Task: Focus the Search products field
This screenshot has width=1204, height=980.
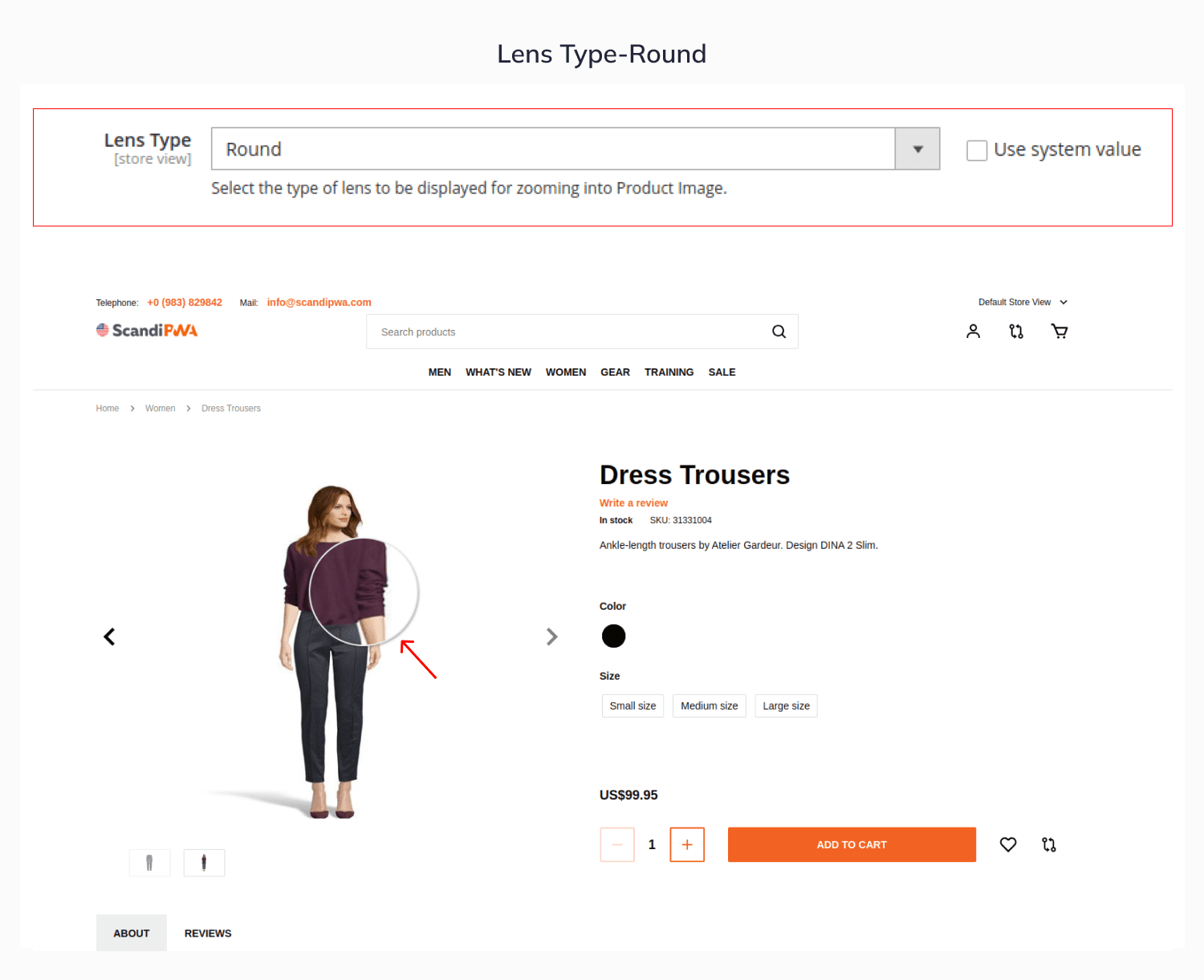Action: (x=582, y=331)
